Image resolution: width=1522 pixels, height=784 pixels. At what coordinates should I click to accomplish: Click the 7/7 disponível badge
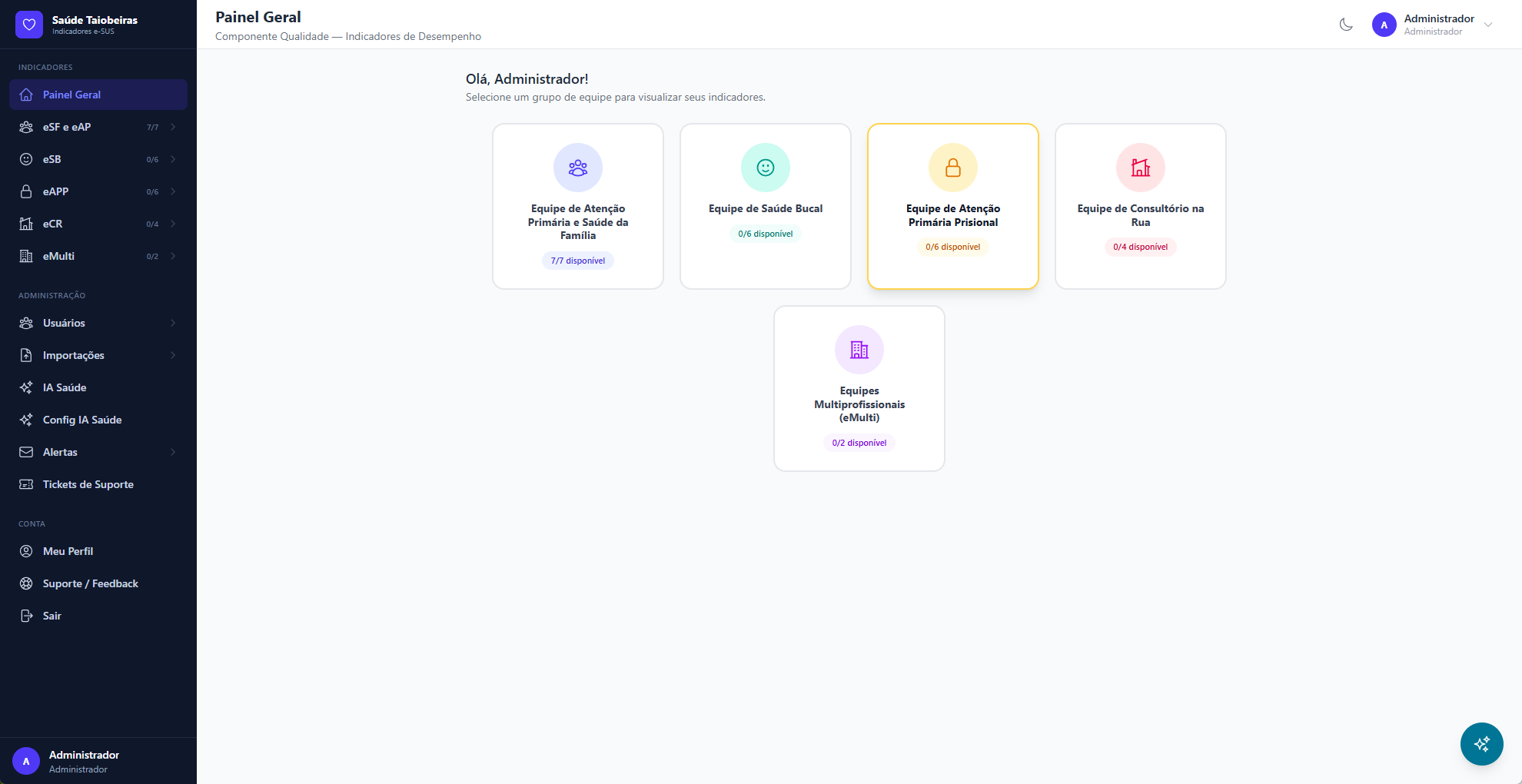[x=578, y=261]
